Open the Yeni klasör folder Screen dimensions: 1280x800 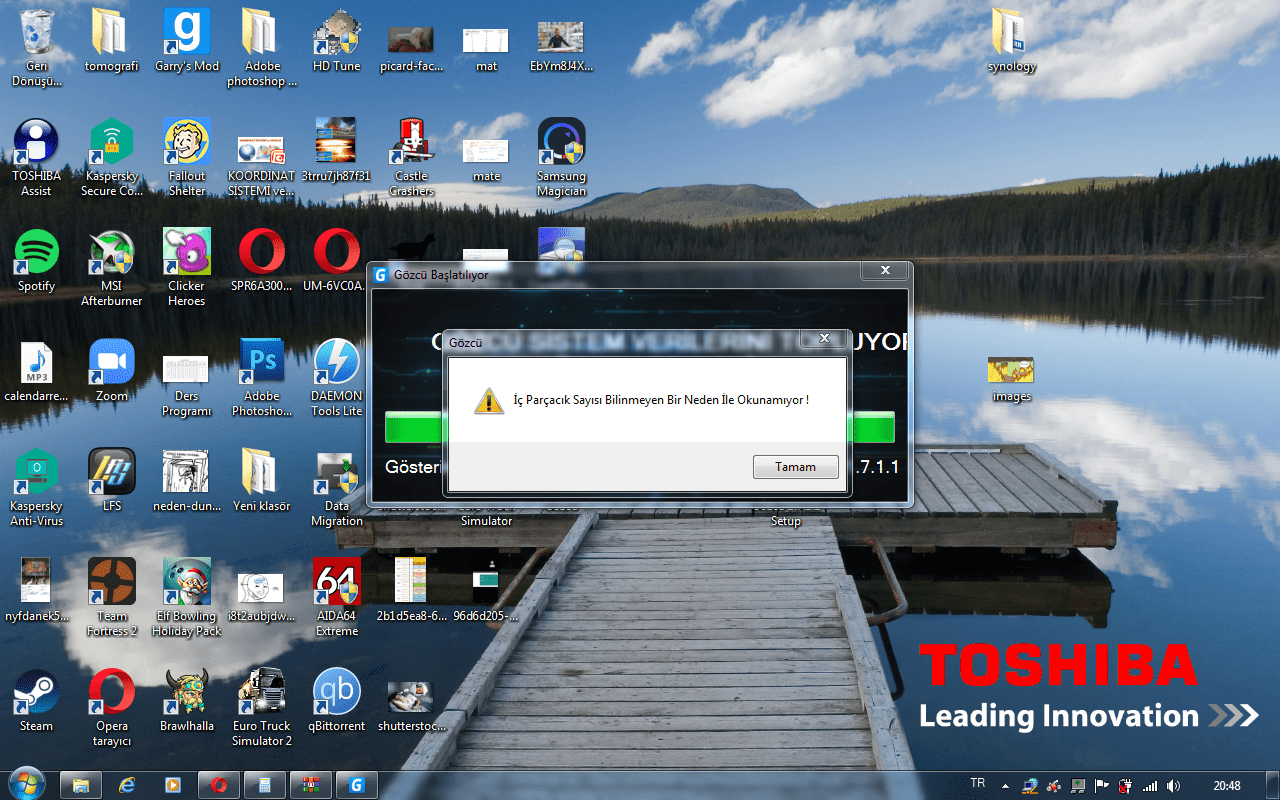(262, 482)
